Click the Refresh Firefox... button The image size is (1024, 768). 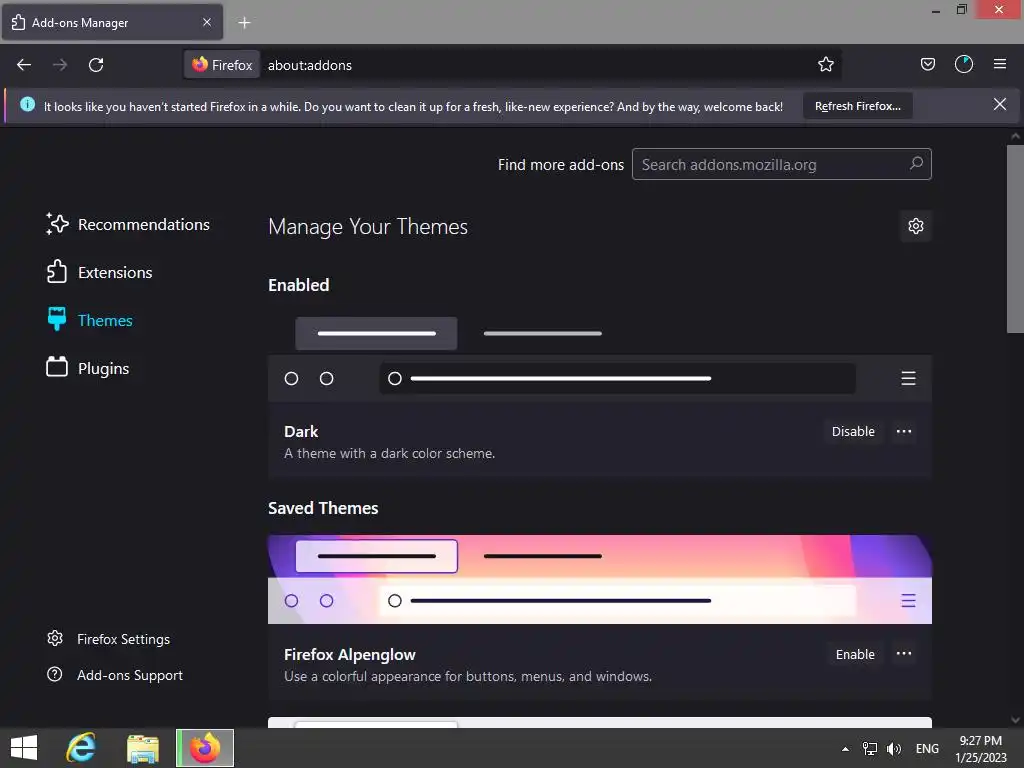[x=857, y=106]
